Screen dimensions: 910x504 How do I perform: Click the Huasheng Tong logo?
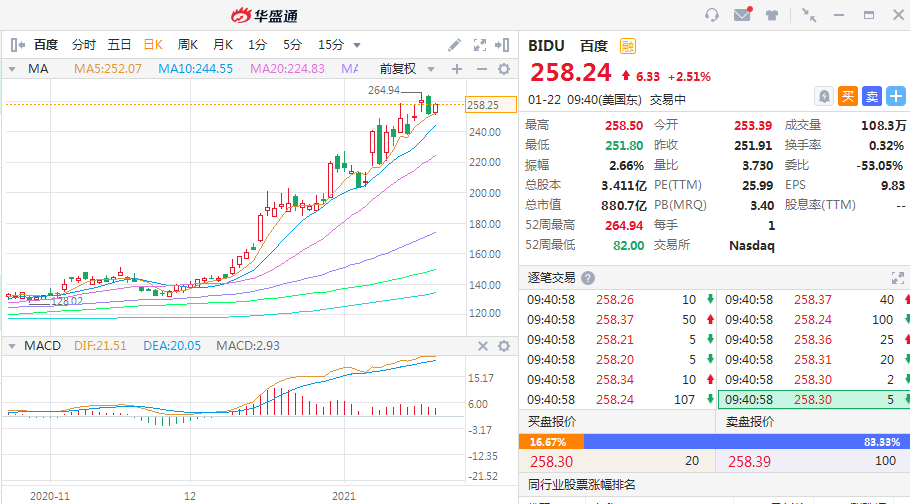pos(264,15)
